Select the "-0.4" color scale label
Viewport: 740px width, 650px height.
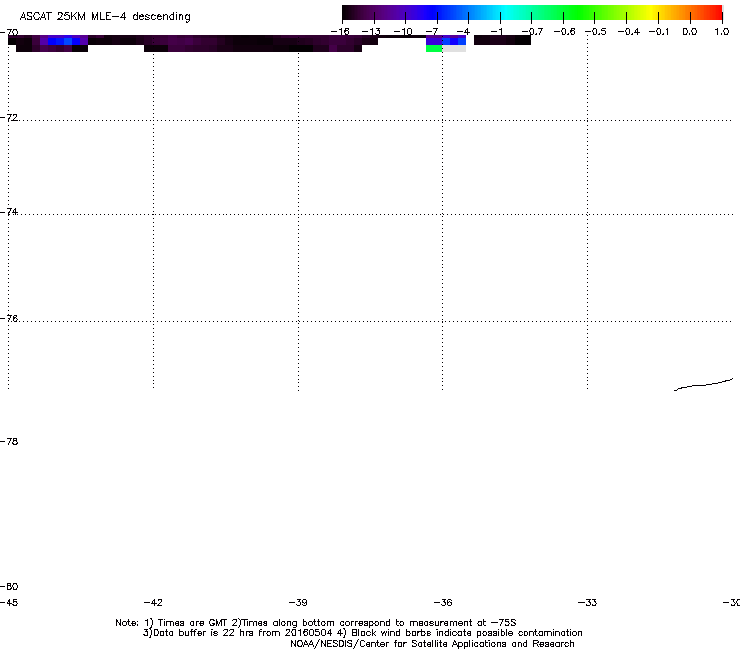629,32
